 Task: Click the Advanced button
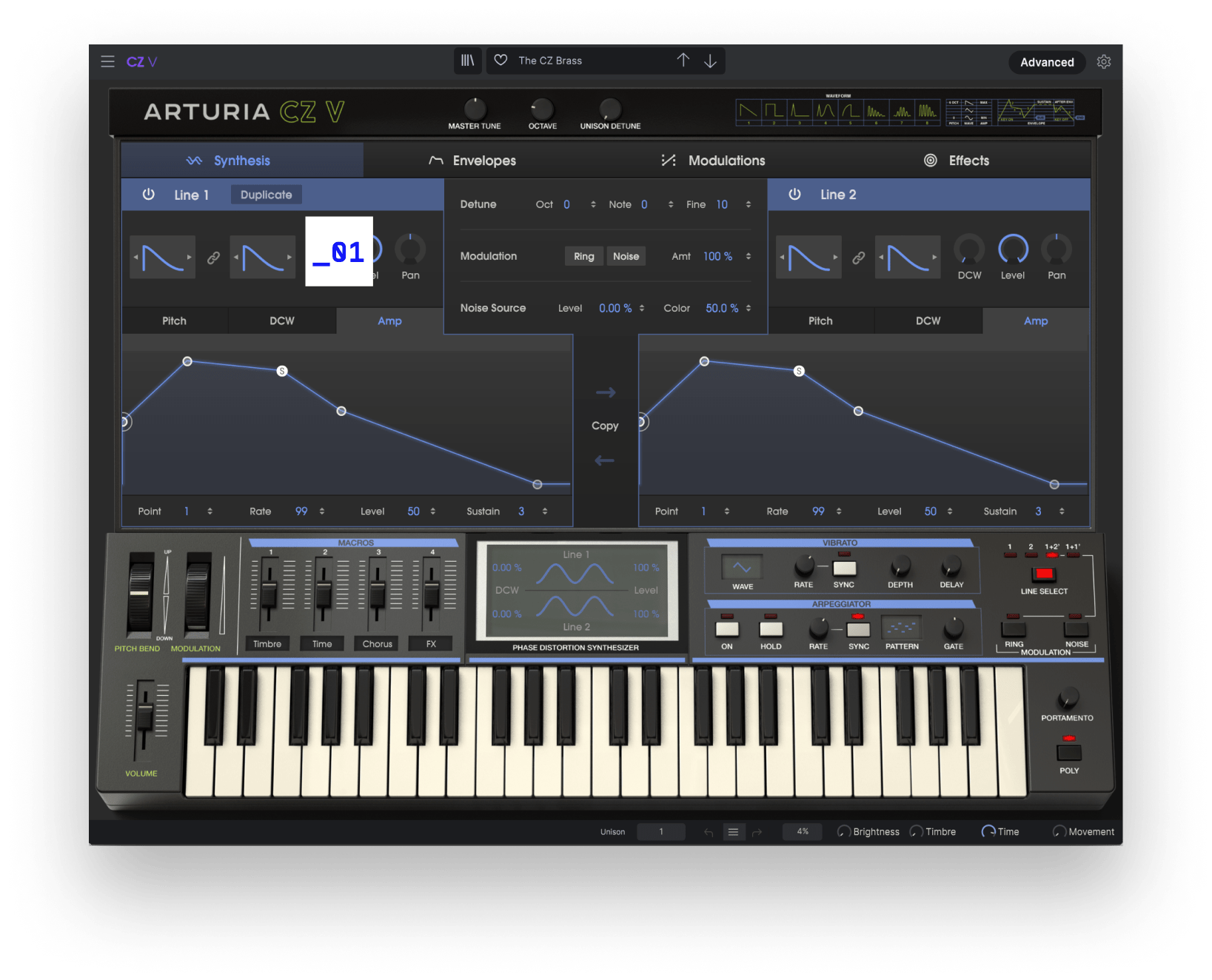[x=1046, y=62]
